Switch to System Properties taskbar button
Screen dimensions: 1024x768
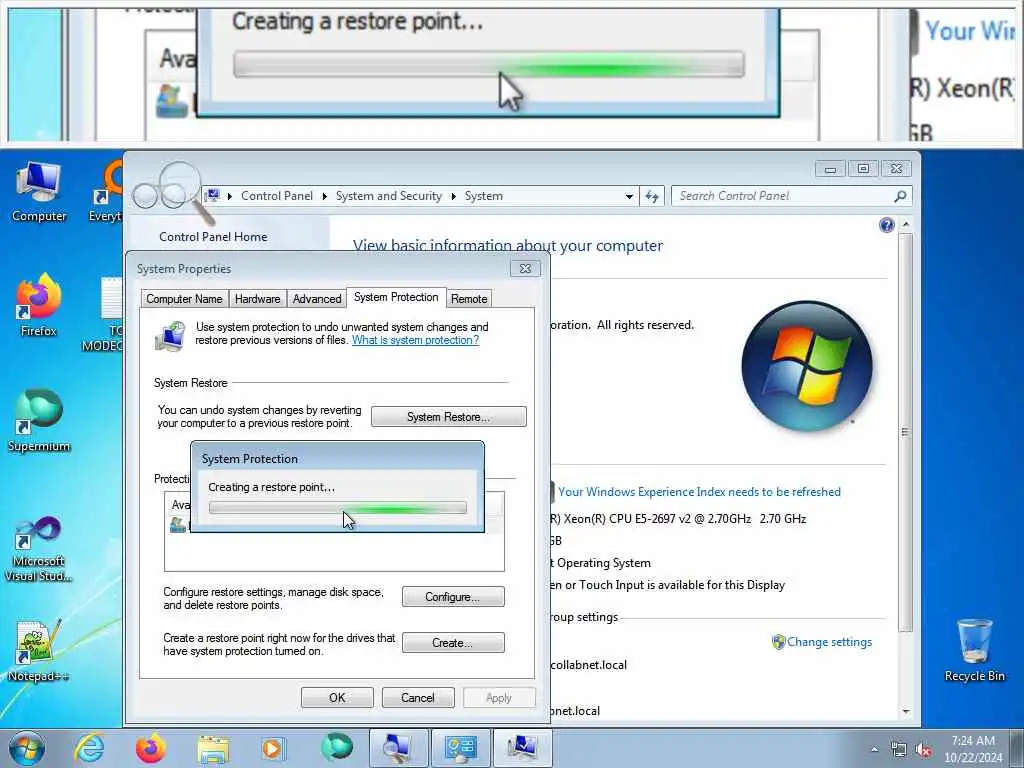coord(522,748)
